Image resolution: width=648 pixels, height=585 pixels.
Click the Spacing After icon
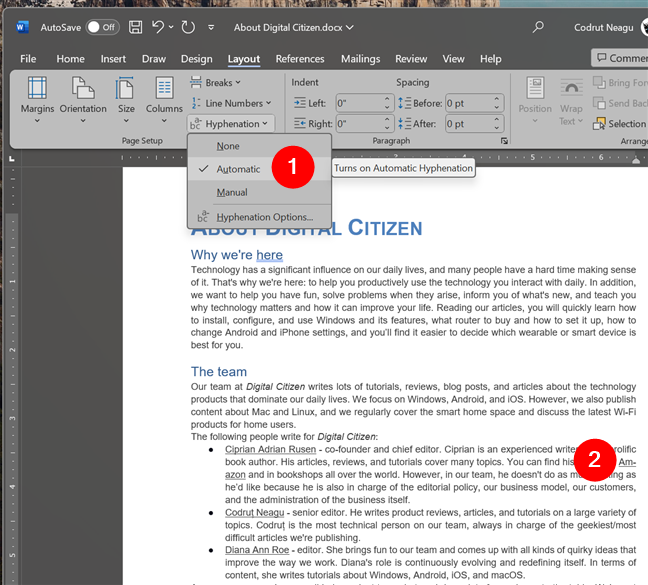[405, 124]
